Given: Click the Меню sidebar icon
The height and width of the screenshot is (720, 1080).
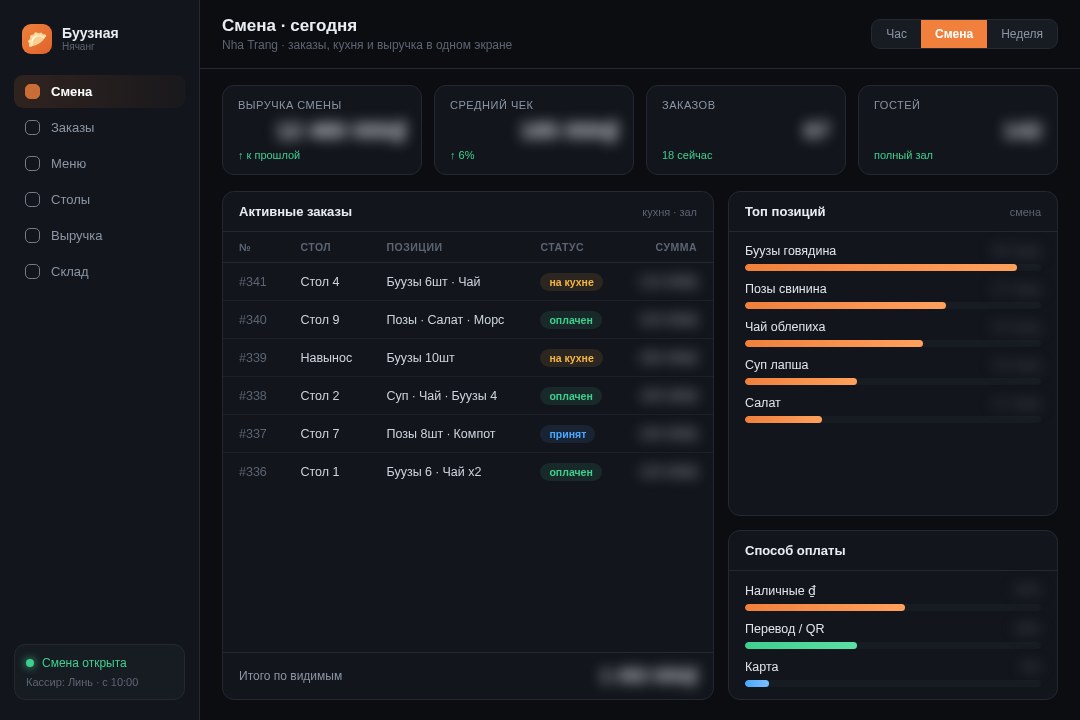Looking at the screenshot, I should point(32,163).
